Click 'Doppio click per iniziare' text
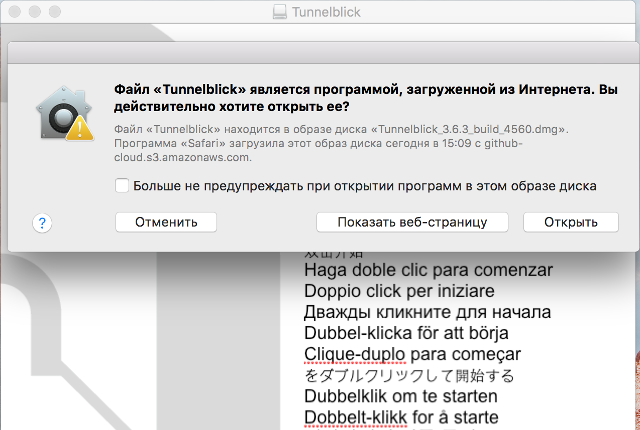 (x=399, y=291)
